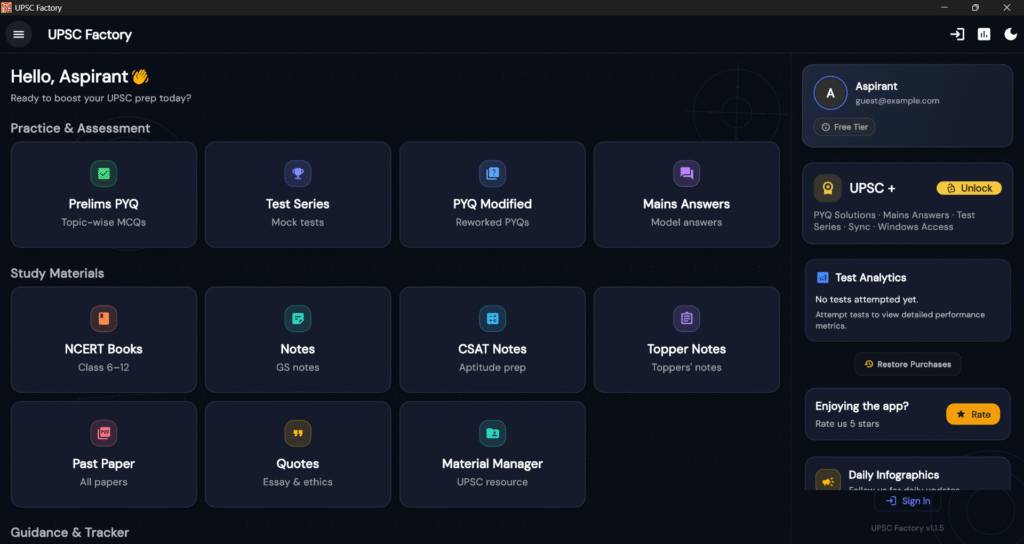Click the Aspirant avatar circle
This screenshot has height=544, width=1024.
click(x=830, y=93)
